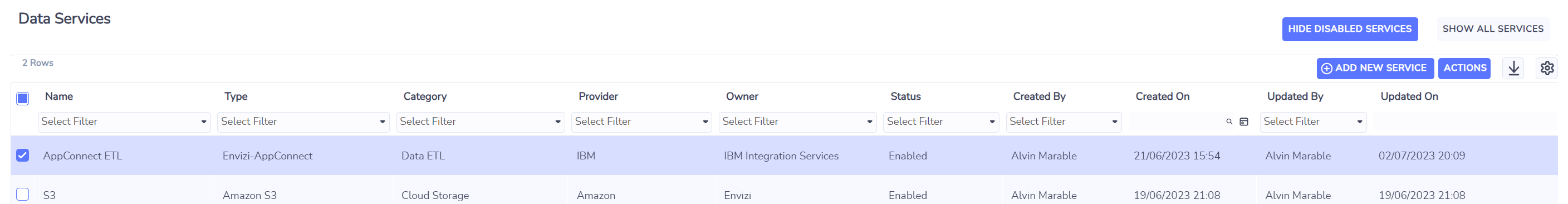1568x204 pixels.
Task: Check the S3 row checkbox
Action: (x=22, y=195)
